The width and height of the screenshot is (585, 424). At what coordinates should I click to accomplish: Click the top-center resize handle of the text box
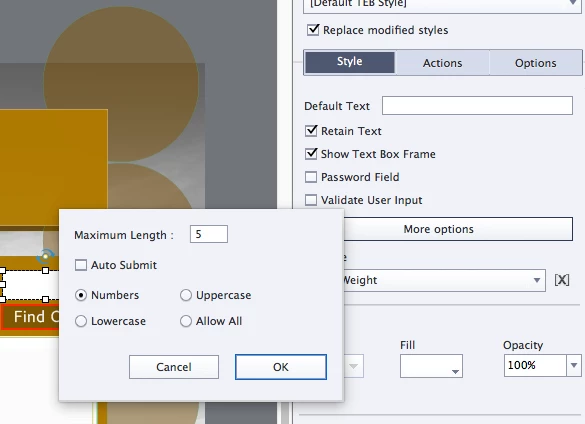46,270
